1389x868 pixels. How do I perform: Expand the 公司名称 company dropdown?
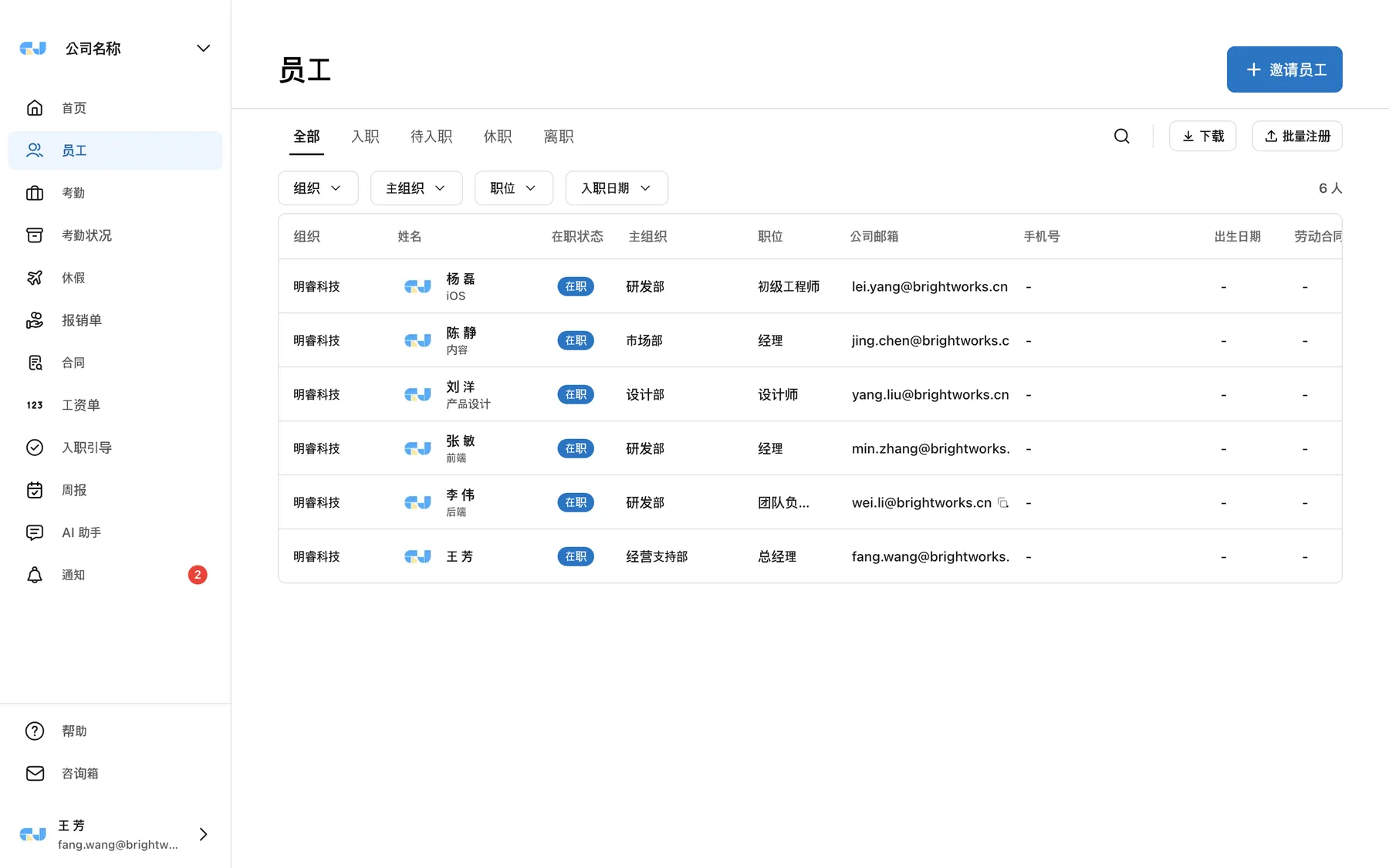pyautogui.click(x=203, y=49)
